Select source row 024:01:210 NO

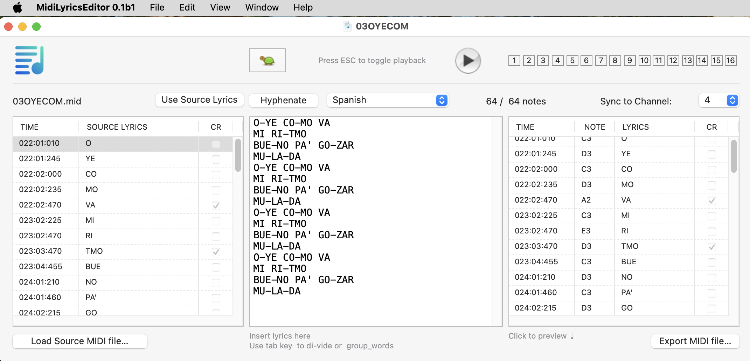point(123,282)
